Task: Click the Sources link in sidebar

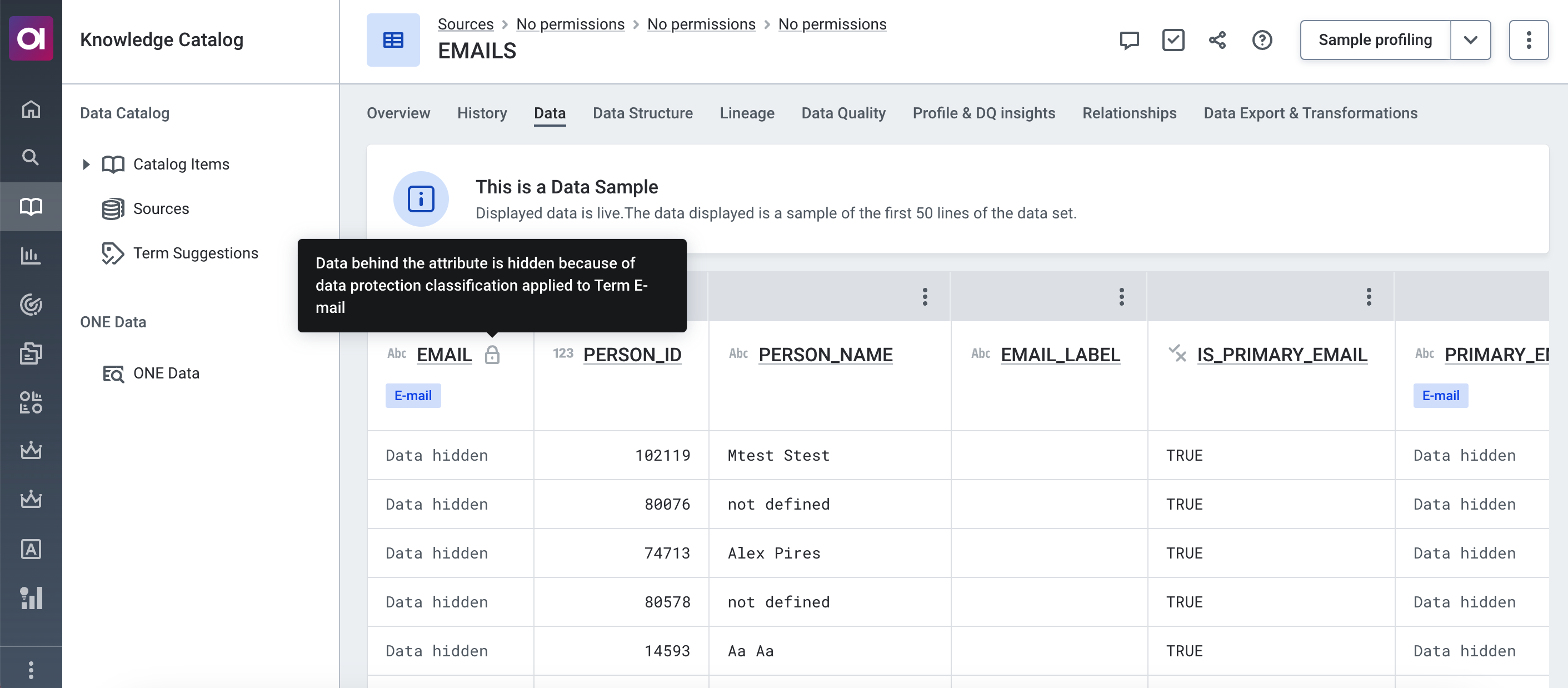Action: [160, 208]
